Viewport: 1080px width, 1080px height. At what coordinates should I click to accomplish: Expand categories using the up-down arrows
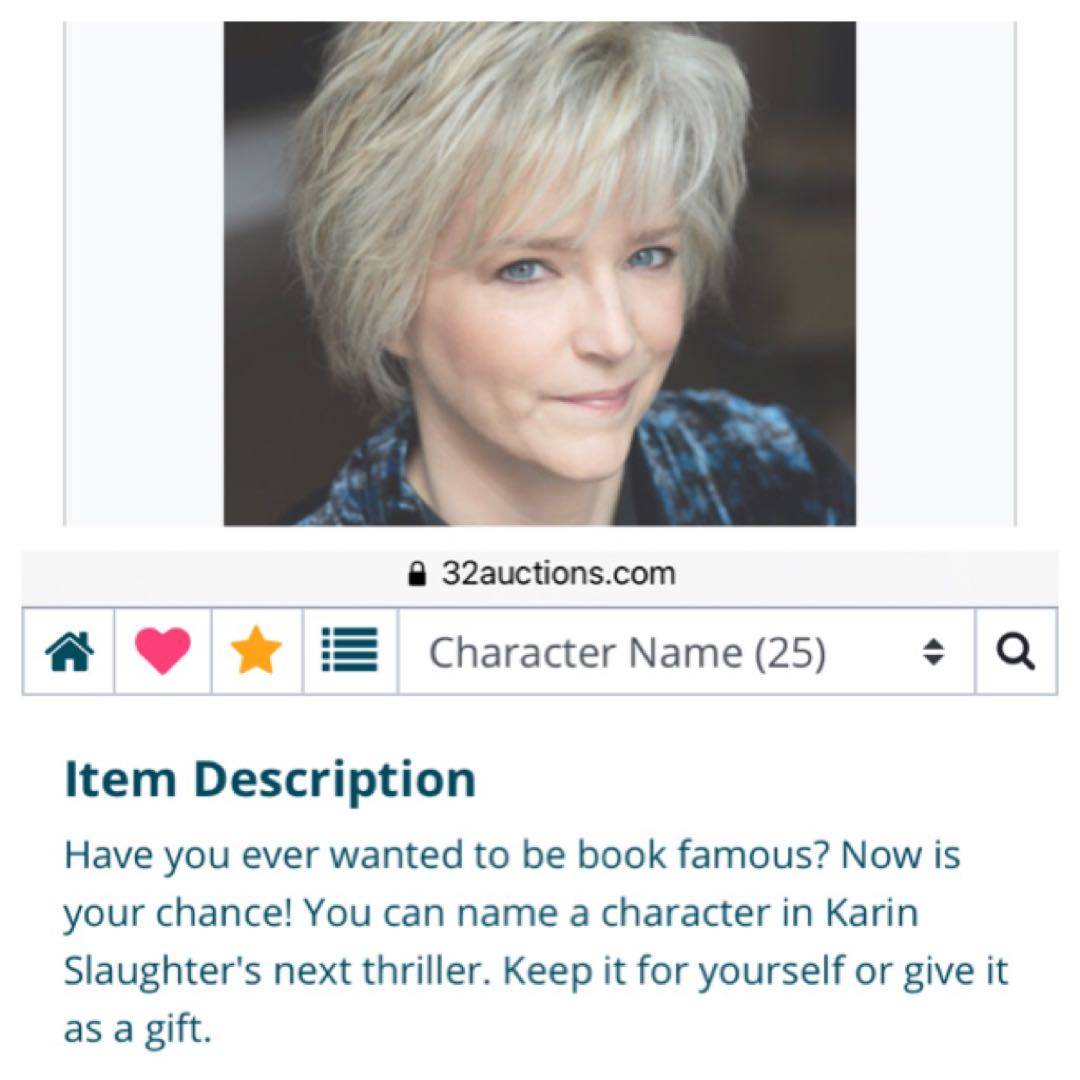933,652
